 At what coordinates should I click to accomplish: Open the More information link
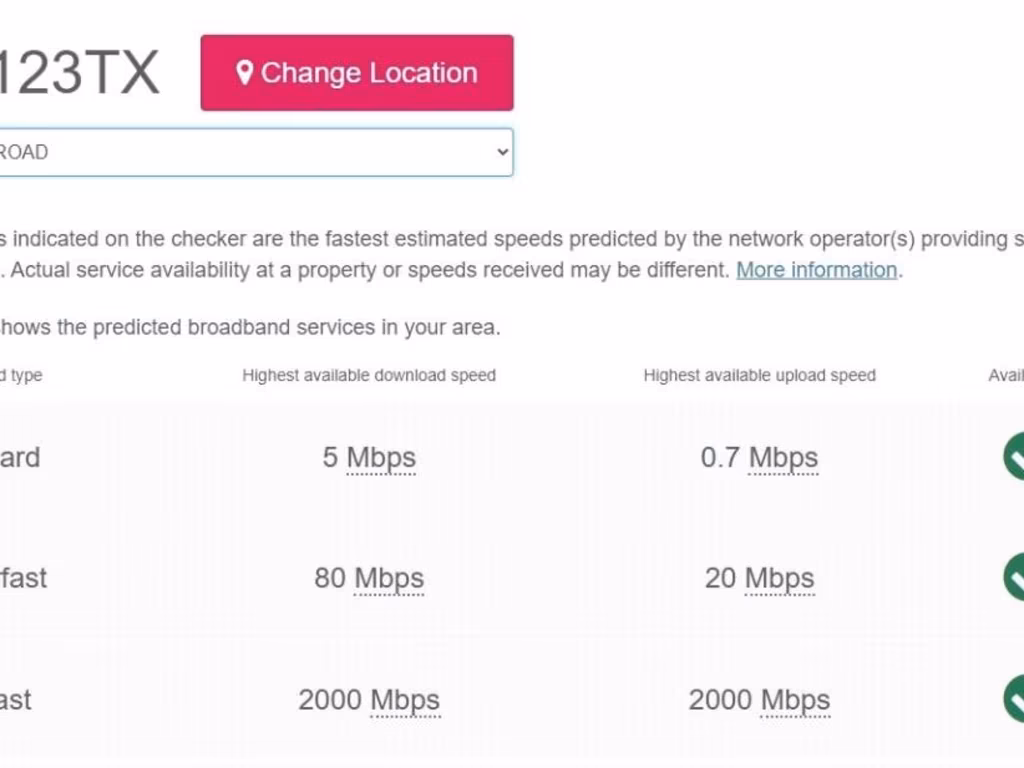[816, 270]
